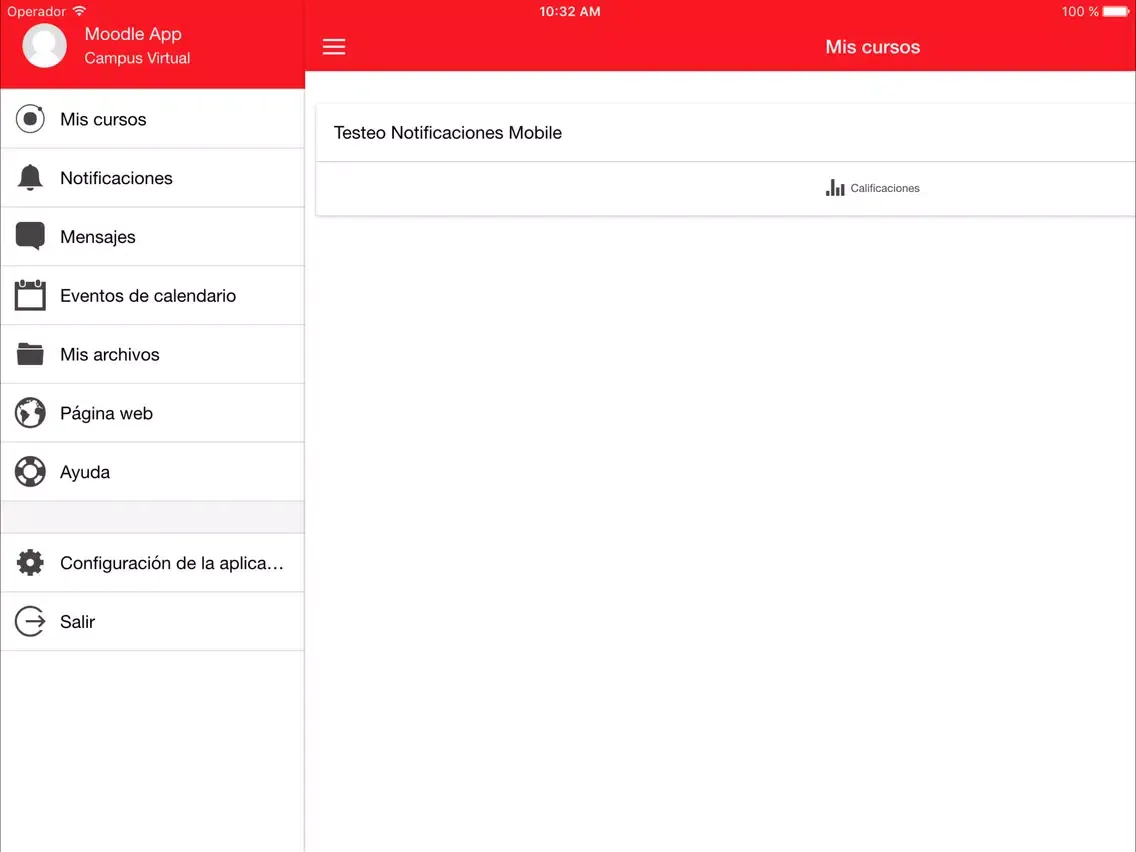The height and width of the screenshot is (852, 1136).
Task: Click the Notificaciones bell icon
Action: point(30,178)
